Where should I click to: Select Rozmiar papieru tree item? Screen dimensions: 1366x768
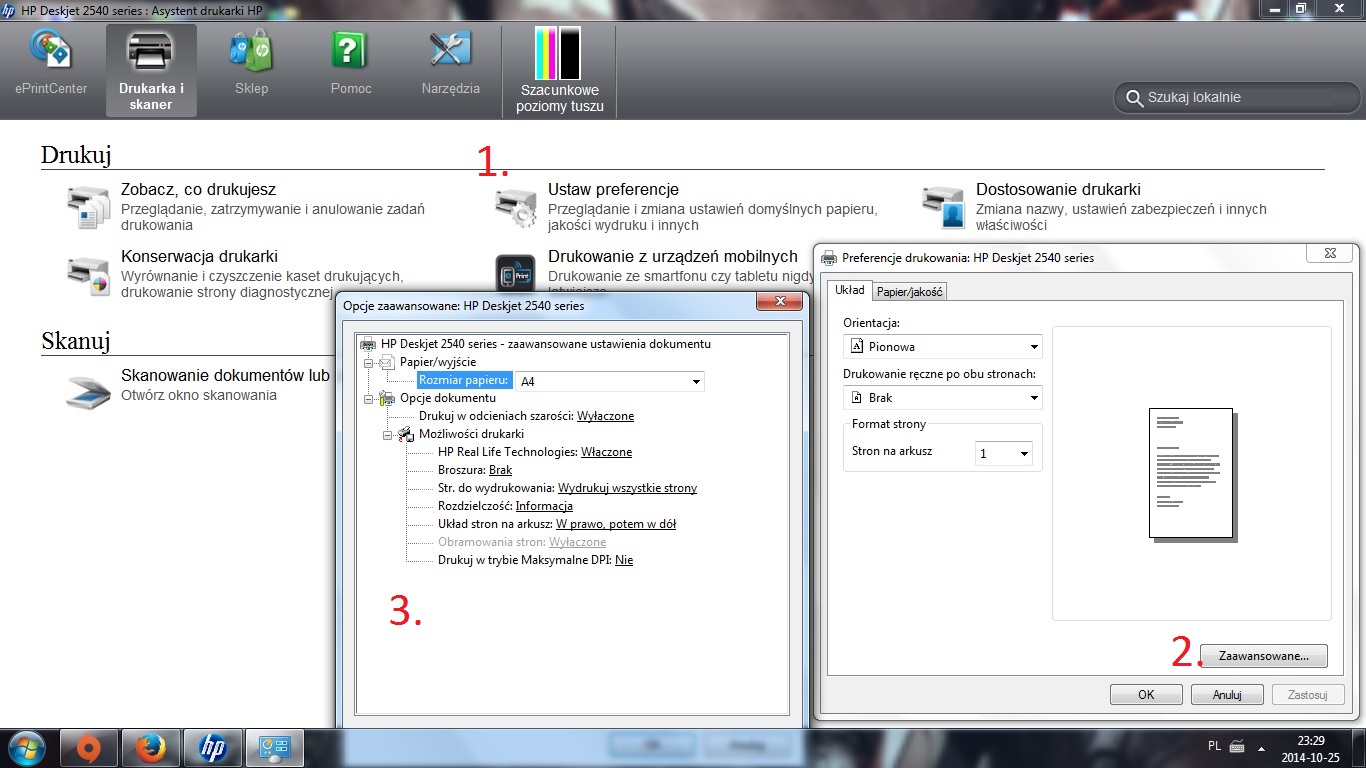[x=464, y=381]
